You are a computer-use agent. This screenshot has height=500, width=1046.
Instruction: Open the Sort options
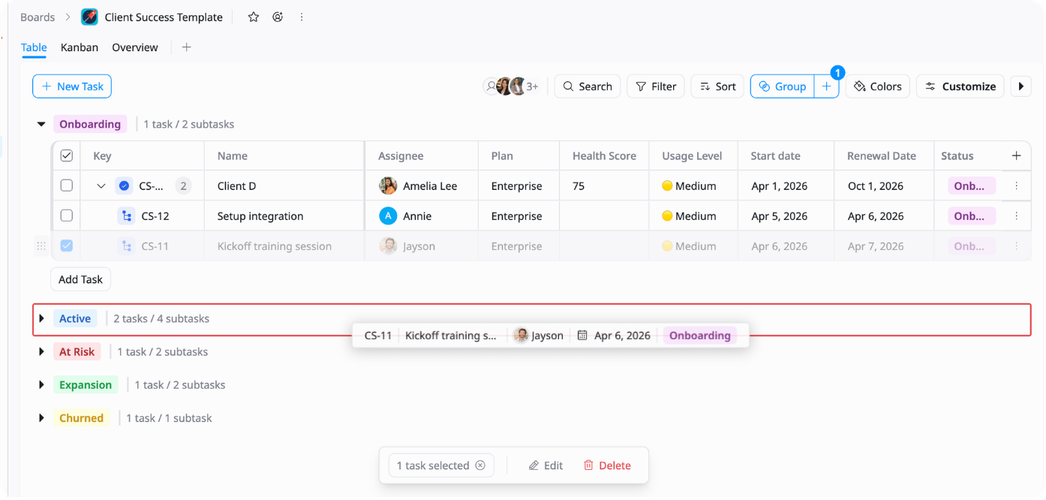click(x=717, y=86)
